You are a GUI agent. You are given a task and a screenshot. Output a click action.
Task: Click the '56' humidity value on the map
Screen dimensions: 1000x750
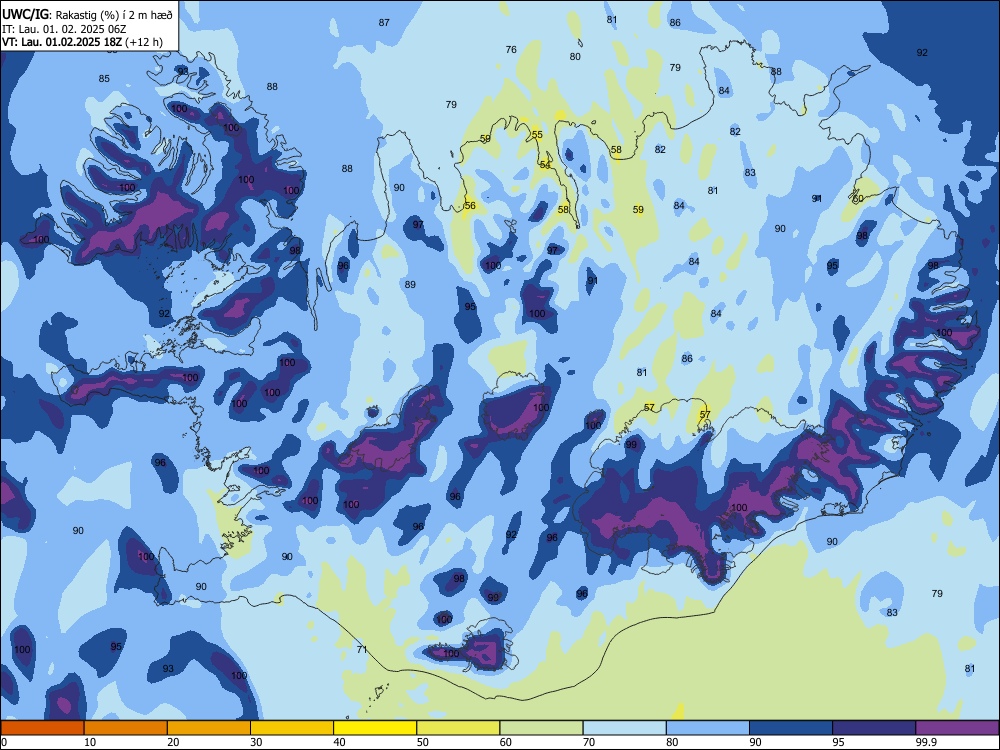point(470,205)
